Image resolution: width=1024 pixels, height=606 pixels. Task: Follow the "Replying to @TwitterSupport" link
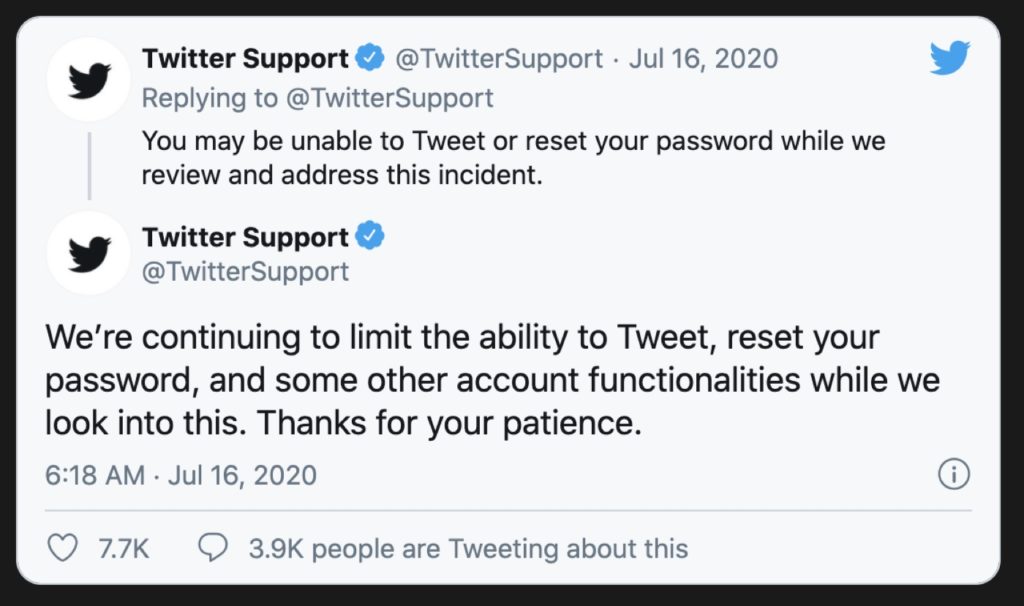pos(317,97)
